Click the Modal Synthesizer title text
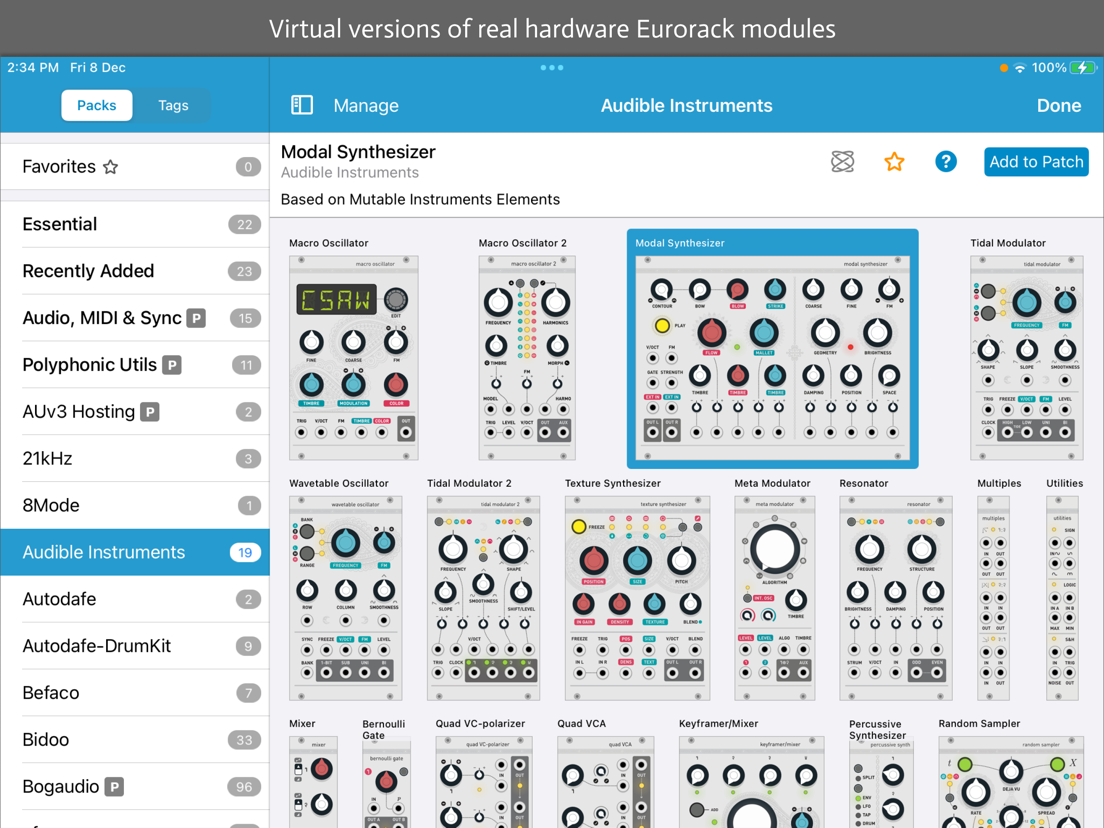The height and width of the screenshot is (828, 1104). (x=358, y=152)
